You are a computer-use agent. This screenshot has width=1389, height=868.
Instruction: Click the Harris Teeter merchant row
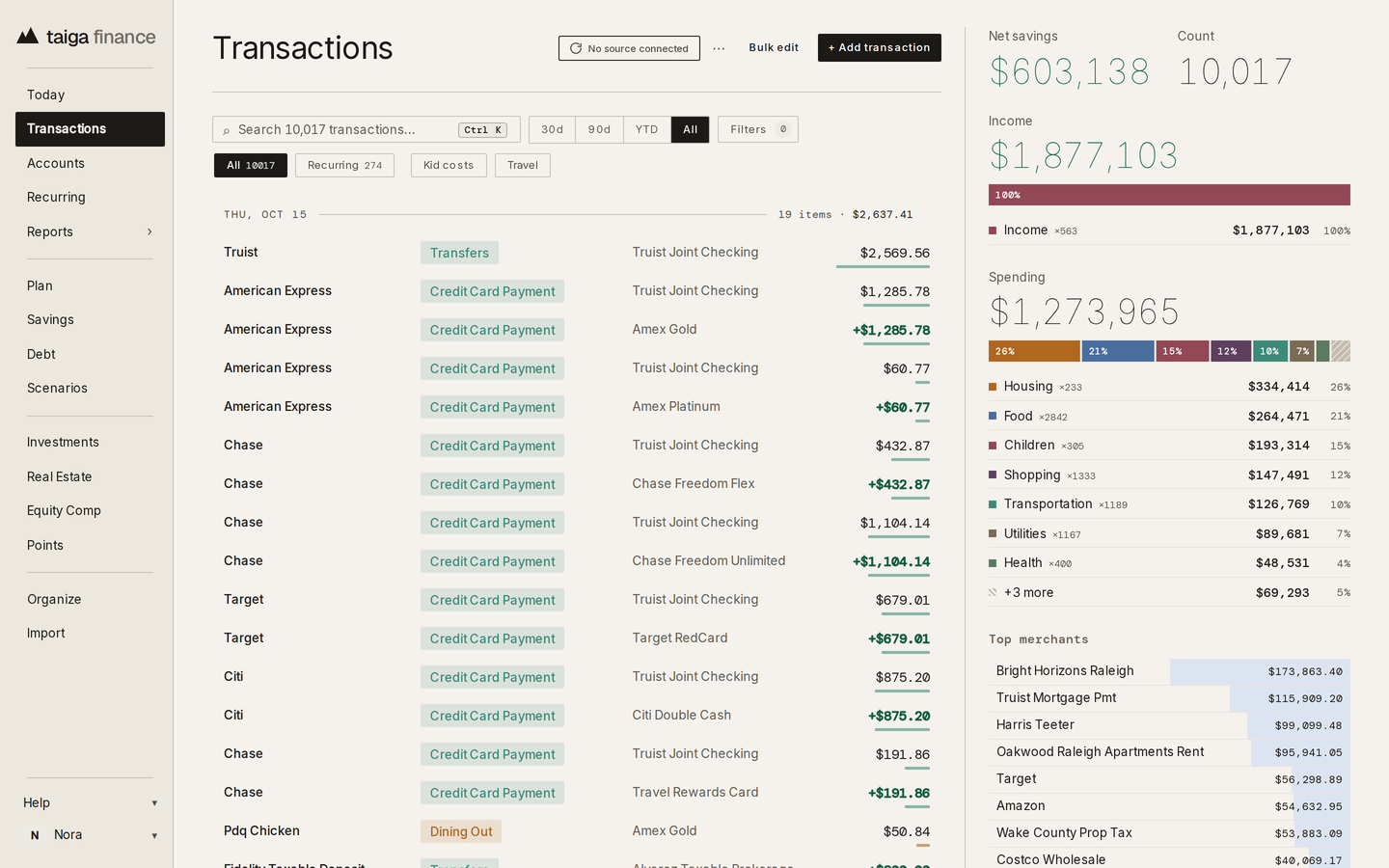pos(1169,725)
